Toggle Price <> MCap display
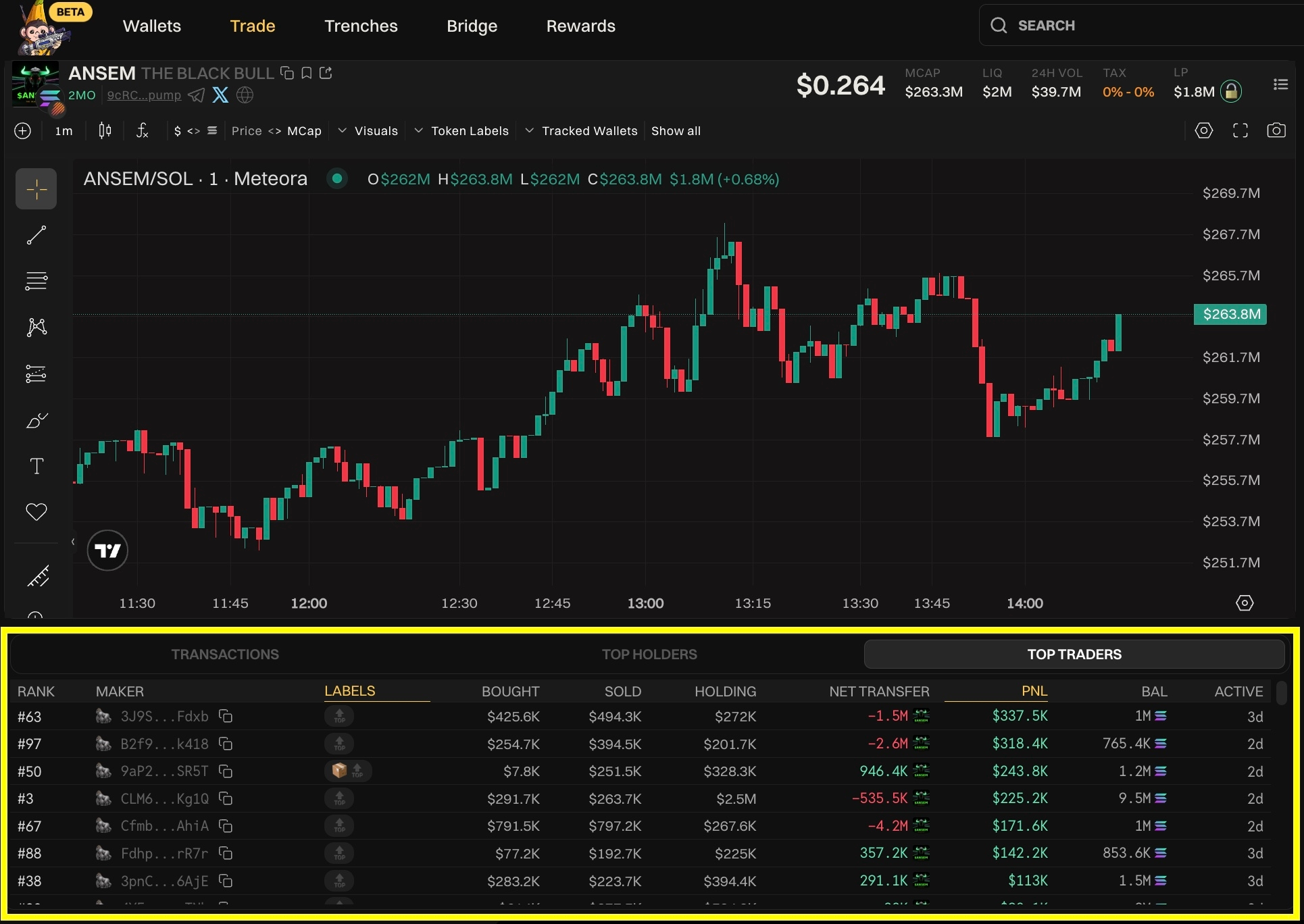The height and width of the screenshot is (924, 1304). click(x=276, y=131)
